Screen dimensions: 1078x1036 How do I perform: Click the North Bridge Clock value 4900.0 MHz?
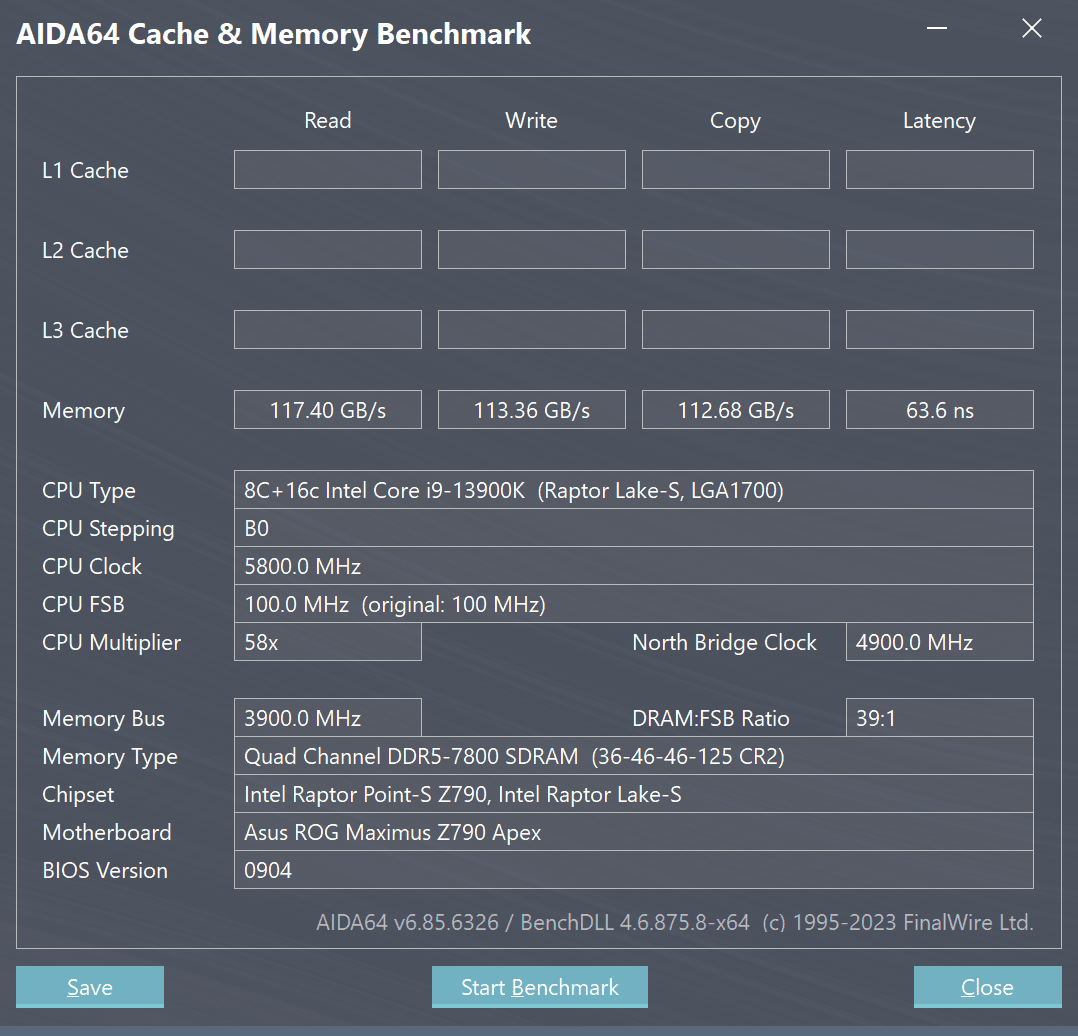coord(940,641)
